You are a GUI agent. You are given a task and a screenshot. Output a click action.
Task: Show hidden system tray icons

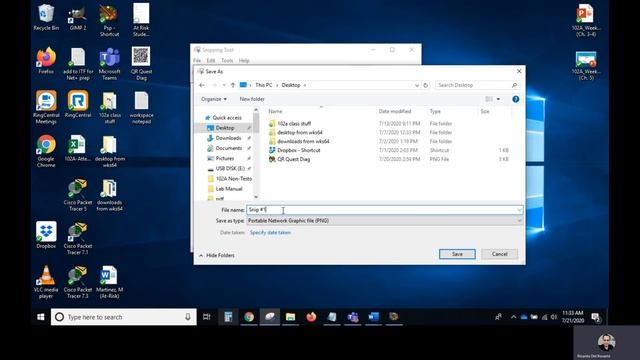513,317
